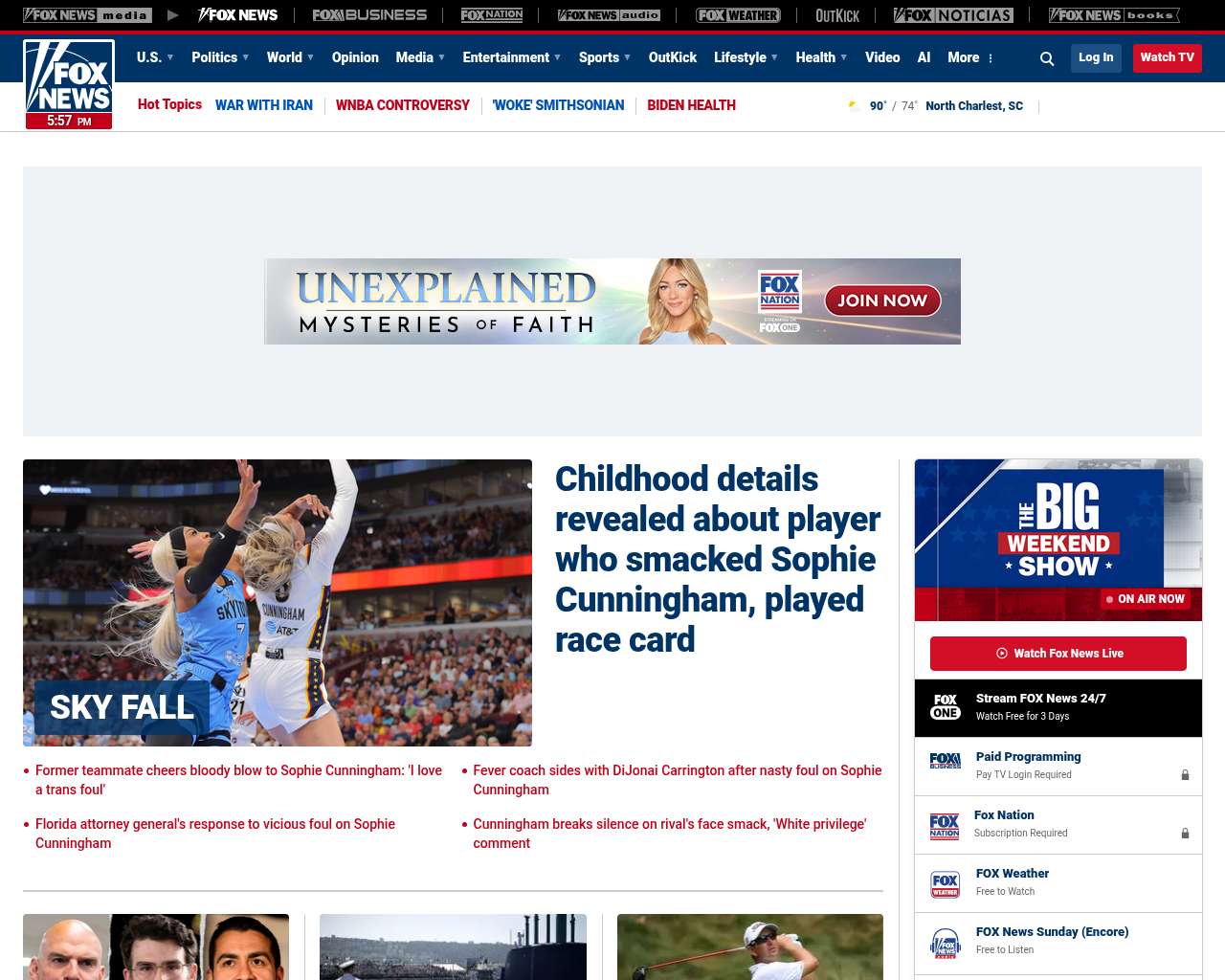Click the Fox Business icon beside Paid Programming
The width and height of the screenshot is (1225, 980).
pos(946,761)
